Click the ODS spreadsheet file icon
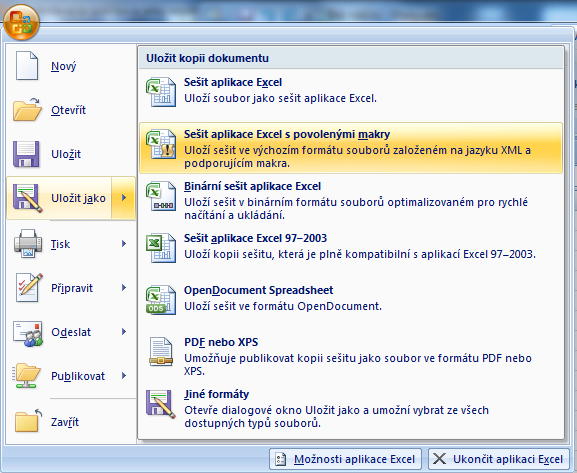The height and width of the screenshot is (473, 577). pyautogui.click(x=161, y=300)
